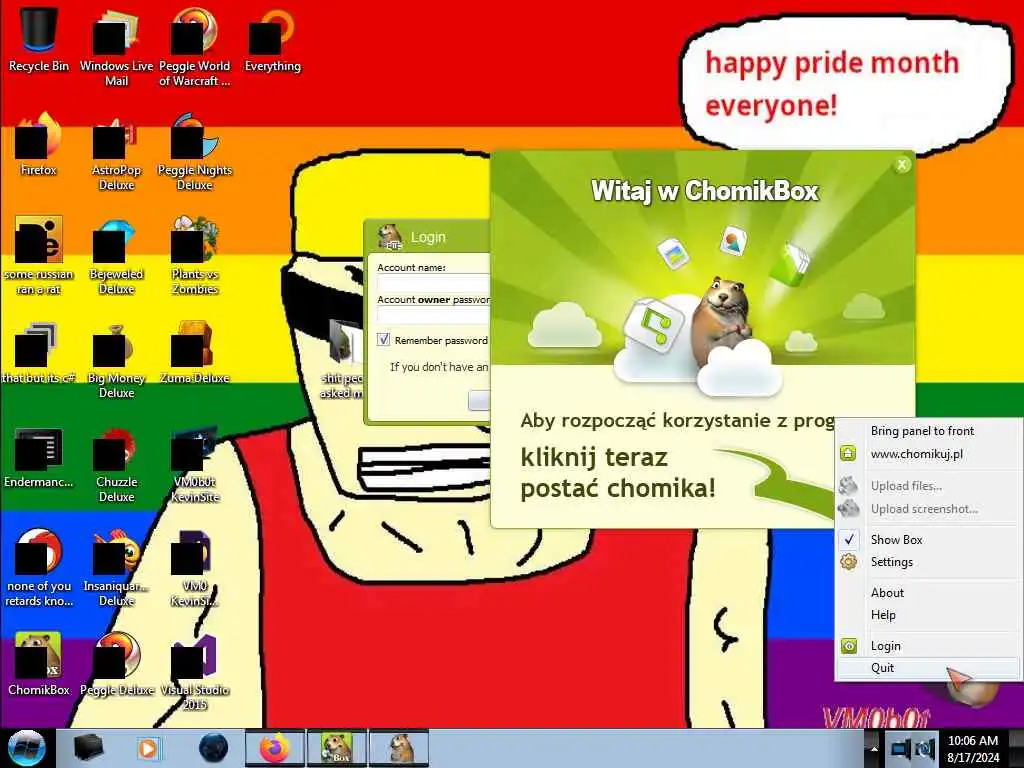
Task: Show hidden tray icons arrow
Action: click(873, 749)
